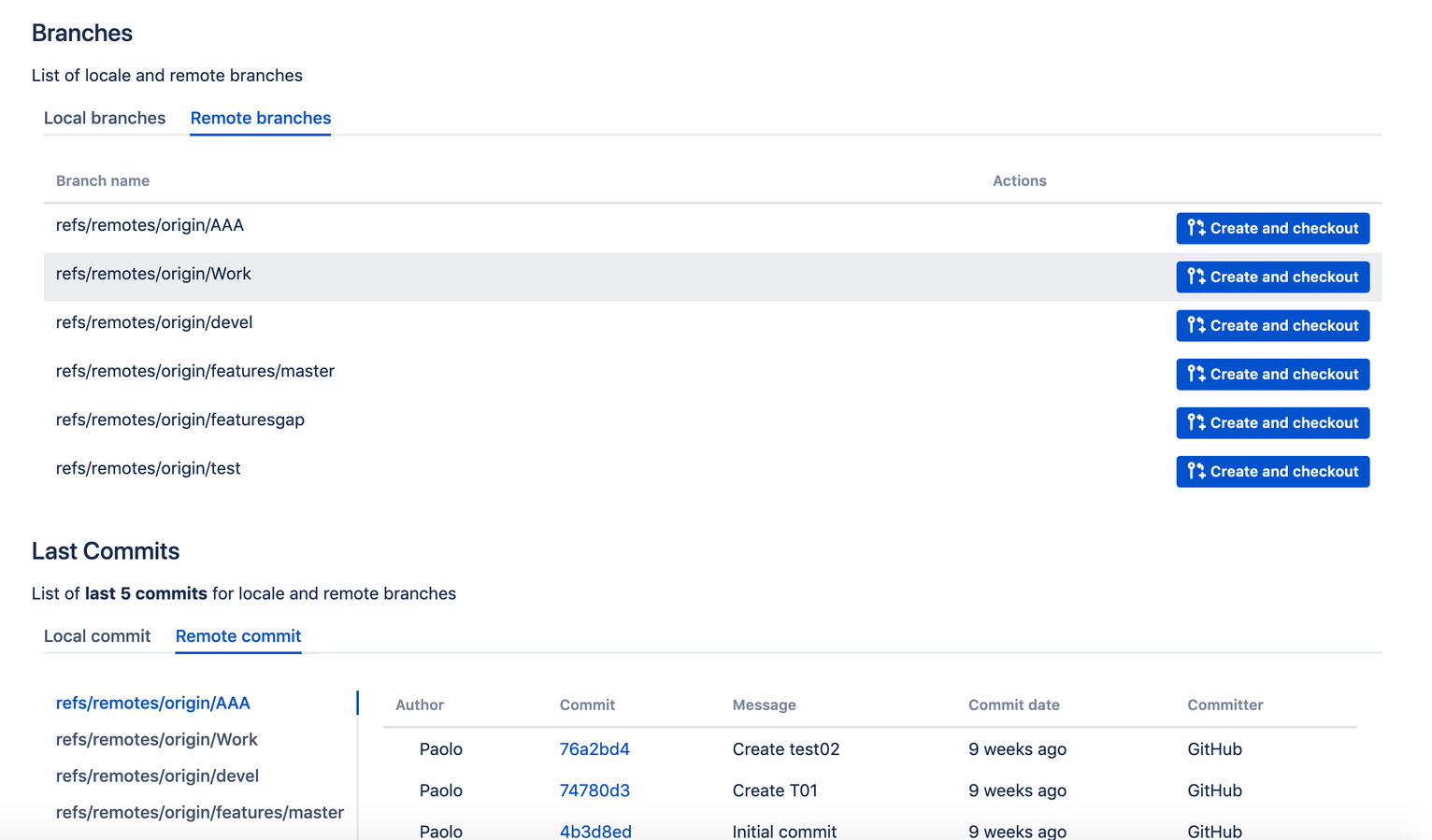The height and width of the screenshot is (840, 1432).
Task: Click refs/remotes/origin/devel row in branch table
Action: coord(712,325)
